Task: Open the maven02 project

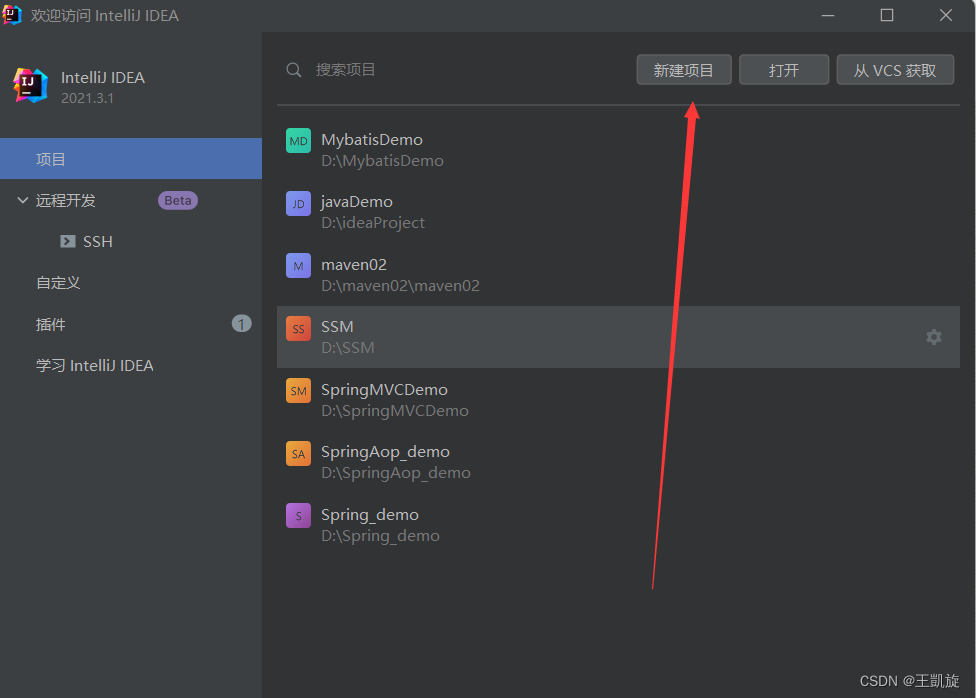Action: pos(618,275)
